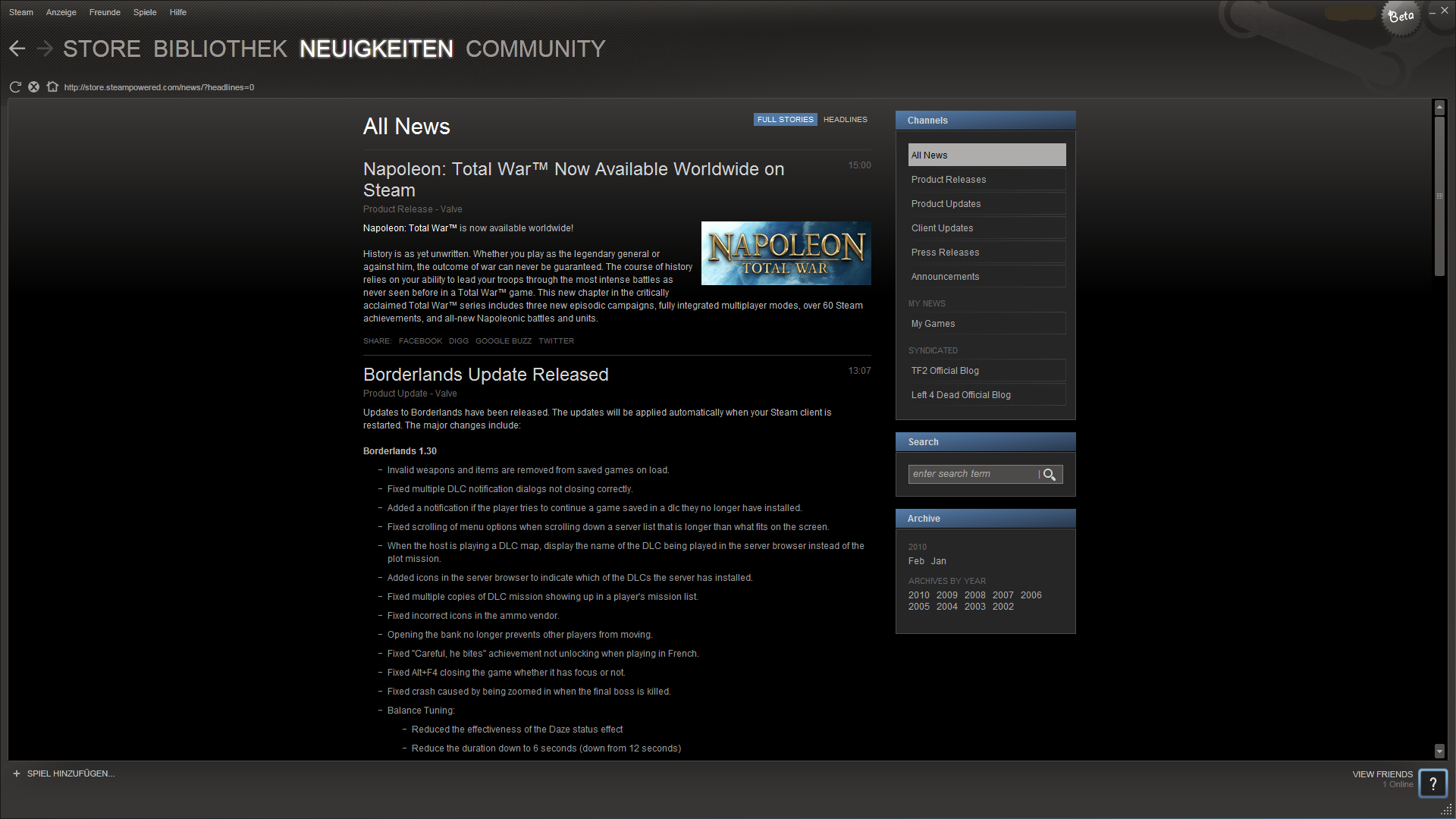Screen dimensions: 1456x819
Task: Open the Product Updates channel
Action: tap(987, 204)
